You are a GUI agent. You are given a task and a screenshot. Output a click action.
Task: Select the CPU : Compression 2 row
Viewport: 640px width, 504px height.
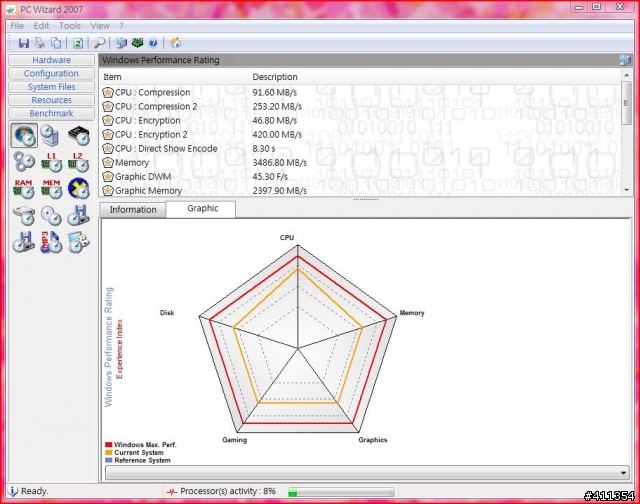pos(360,107)
